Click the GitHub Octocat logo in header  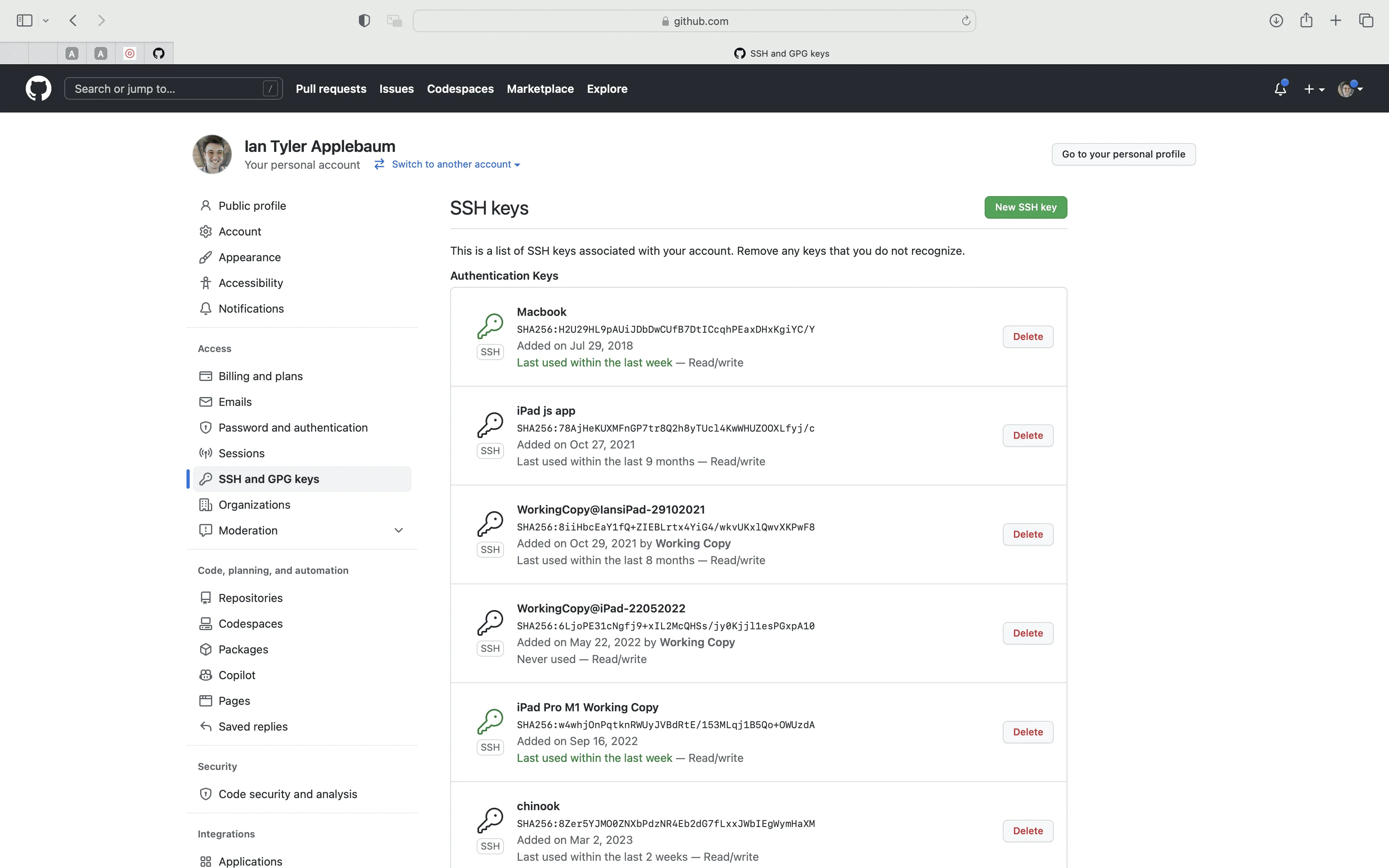pyautogui.click(x=39, y=88)
